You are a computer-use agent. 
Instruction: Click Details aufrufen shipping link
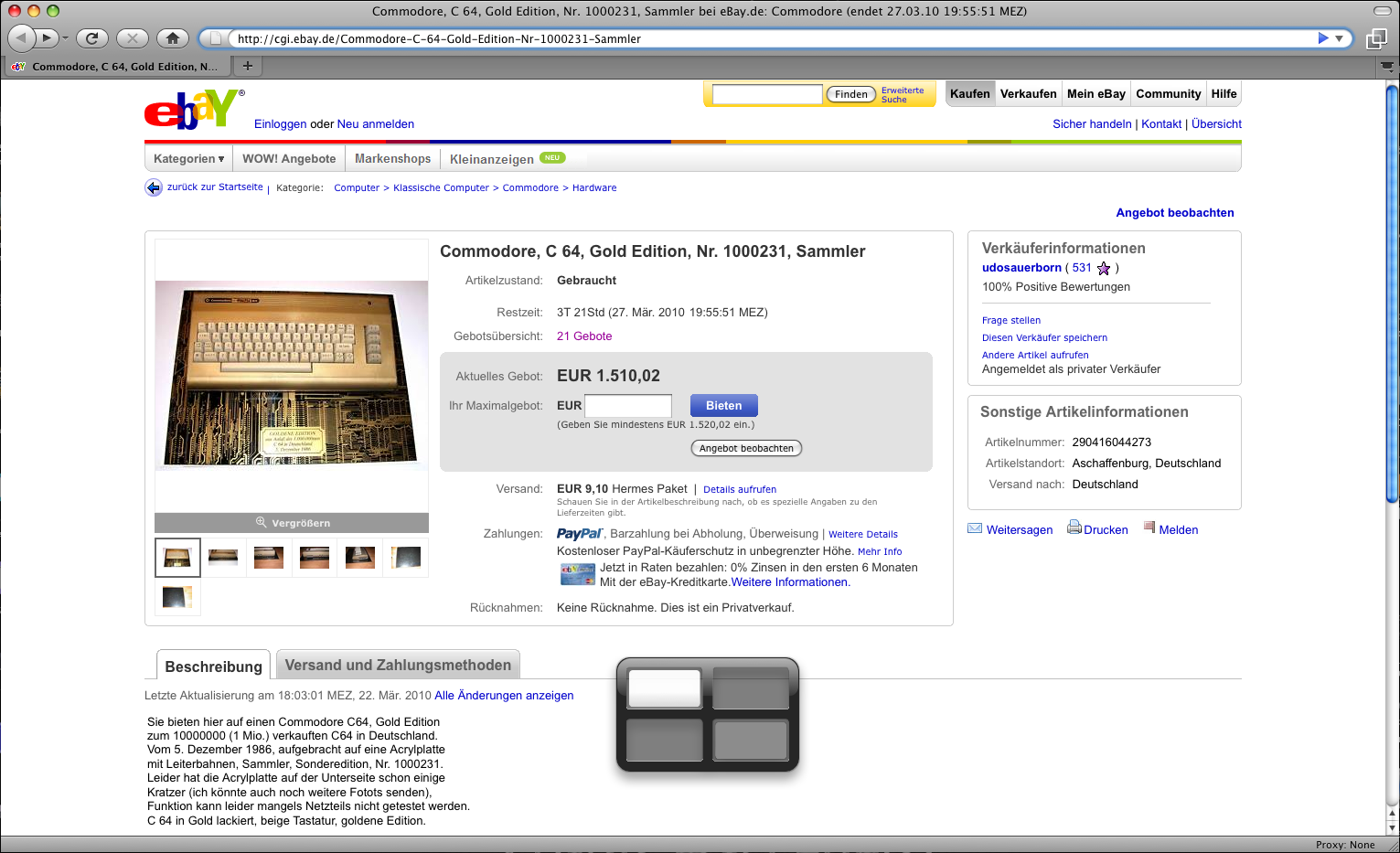click(x=740, y=489)
